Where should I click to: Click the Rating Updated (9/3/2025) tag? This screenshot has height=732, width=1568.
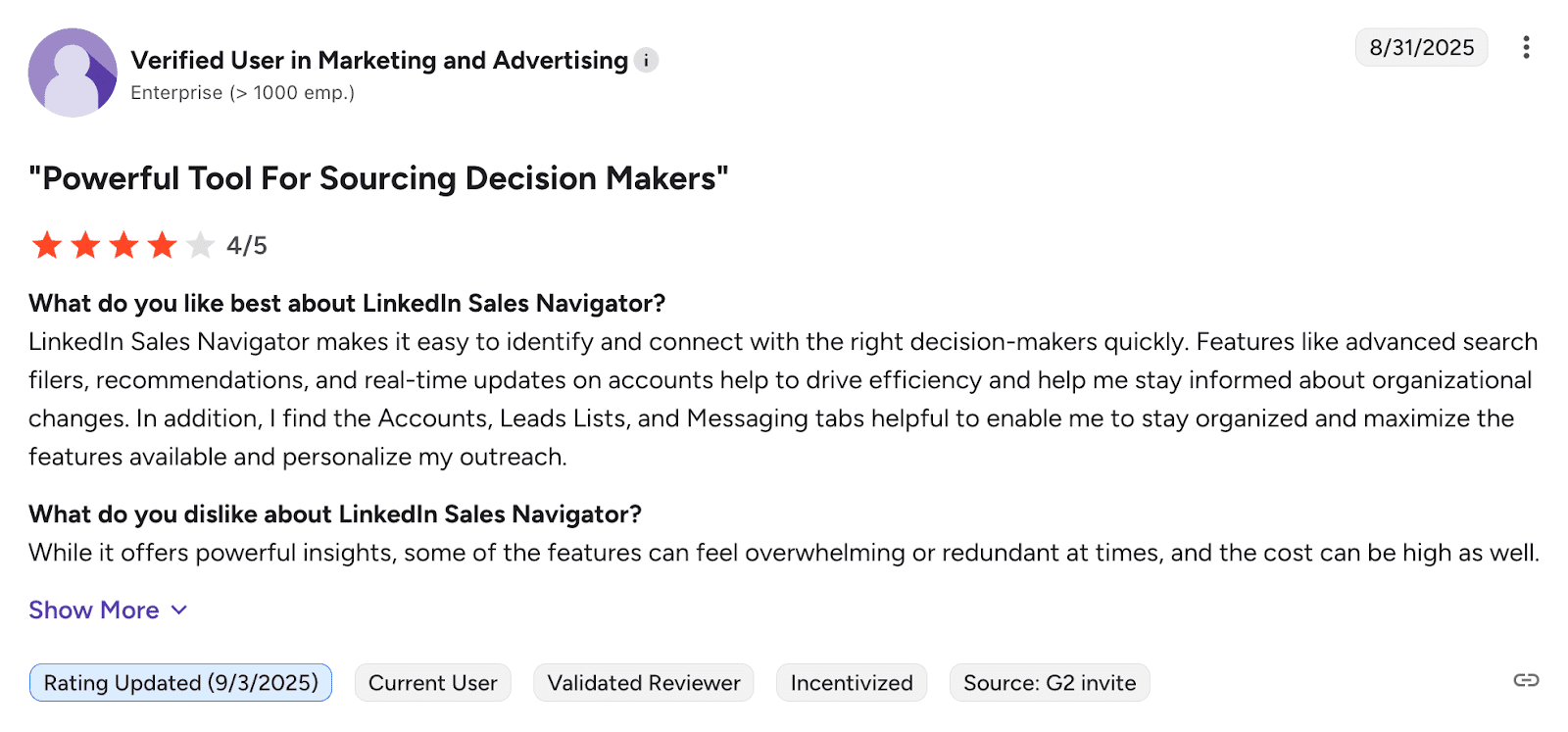click(180, 683)
